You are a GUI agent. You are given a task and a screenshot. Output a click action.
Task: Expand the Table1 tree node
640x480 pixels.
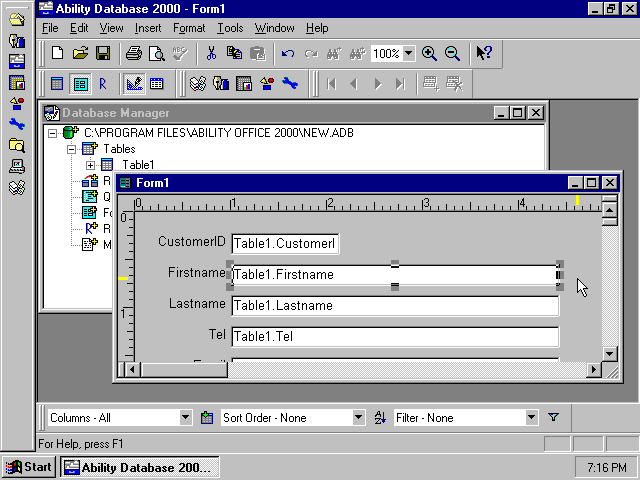[x=91, y=165]
